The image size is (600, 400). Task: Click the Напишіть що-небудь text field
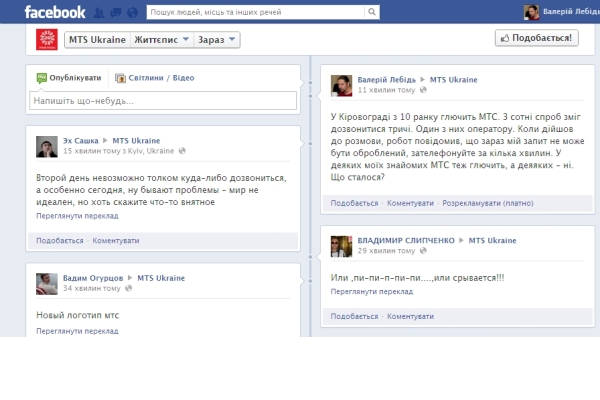pyautogui.click(x=163, y=101)
